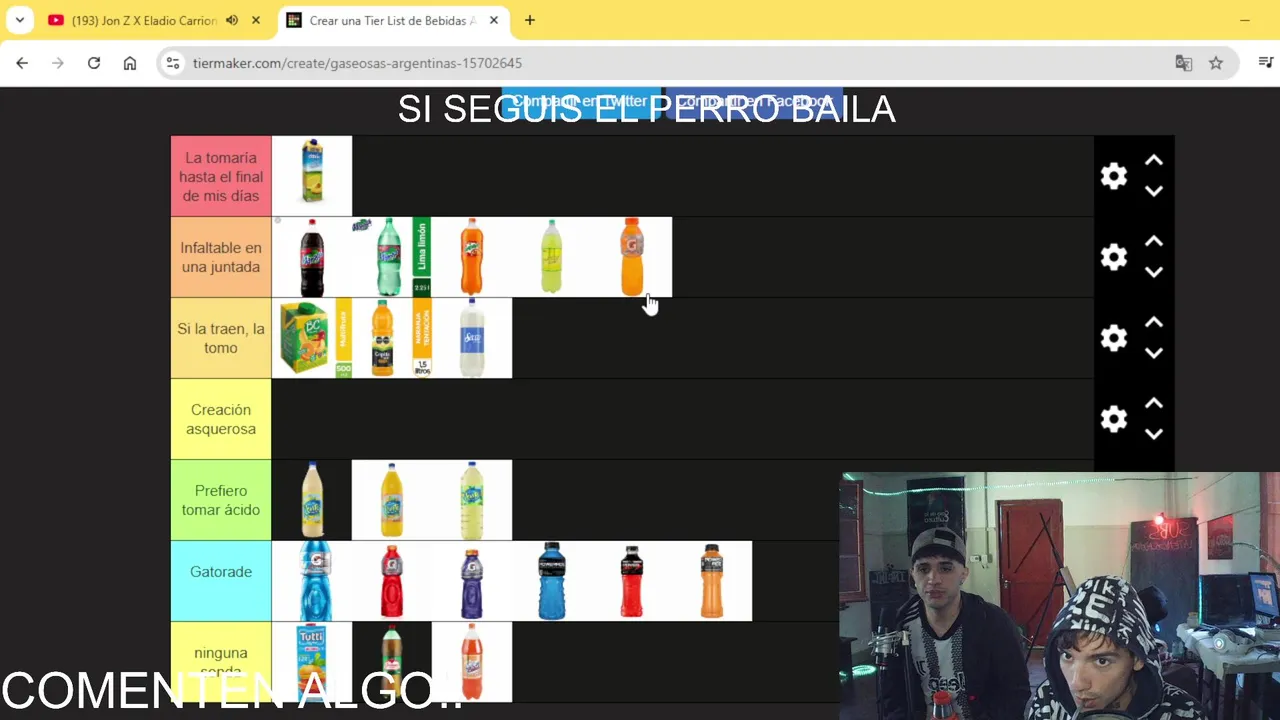Image resolution: width=1280 pixels, height=720 pixels.
Task: Open the translate page icon
Action: click(x=1184, y=63)
